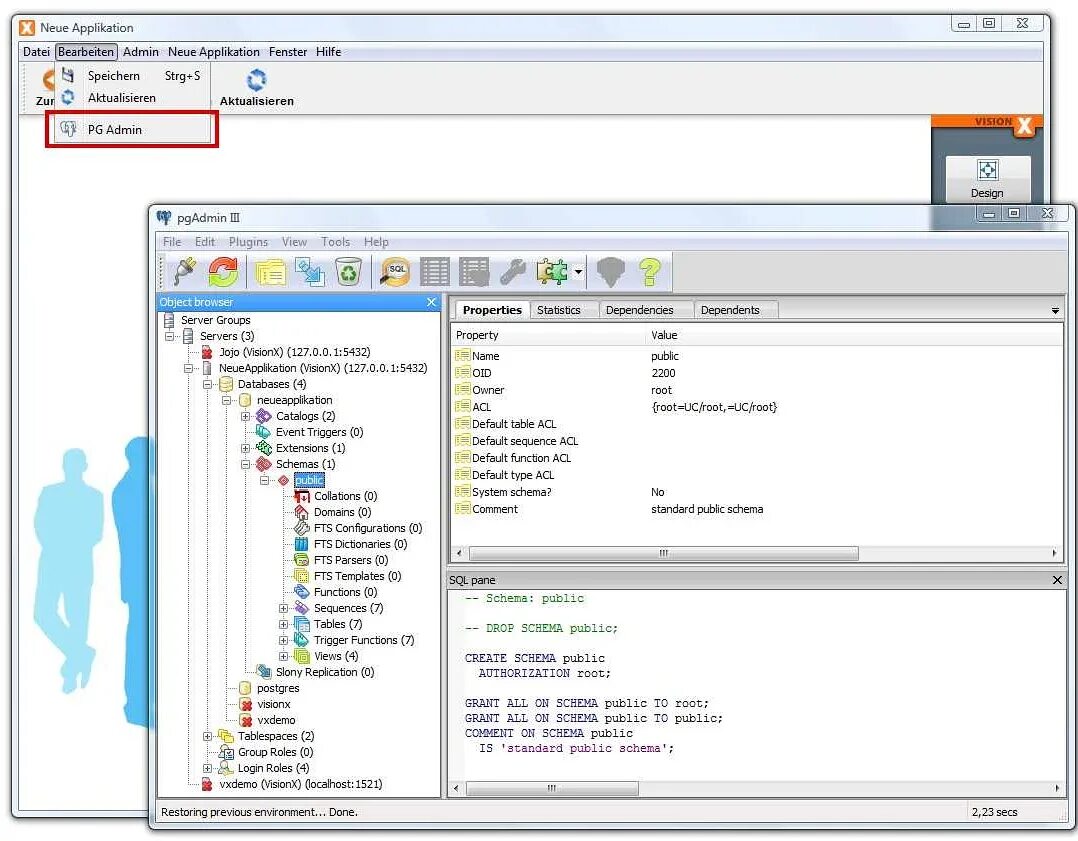Viewport: 1078px width, 841px height.
Task: Click the SQL pane horizontal scrollbar
Action: [x=551, y=788]
